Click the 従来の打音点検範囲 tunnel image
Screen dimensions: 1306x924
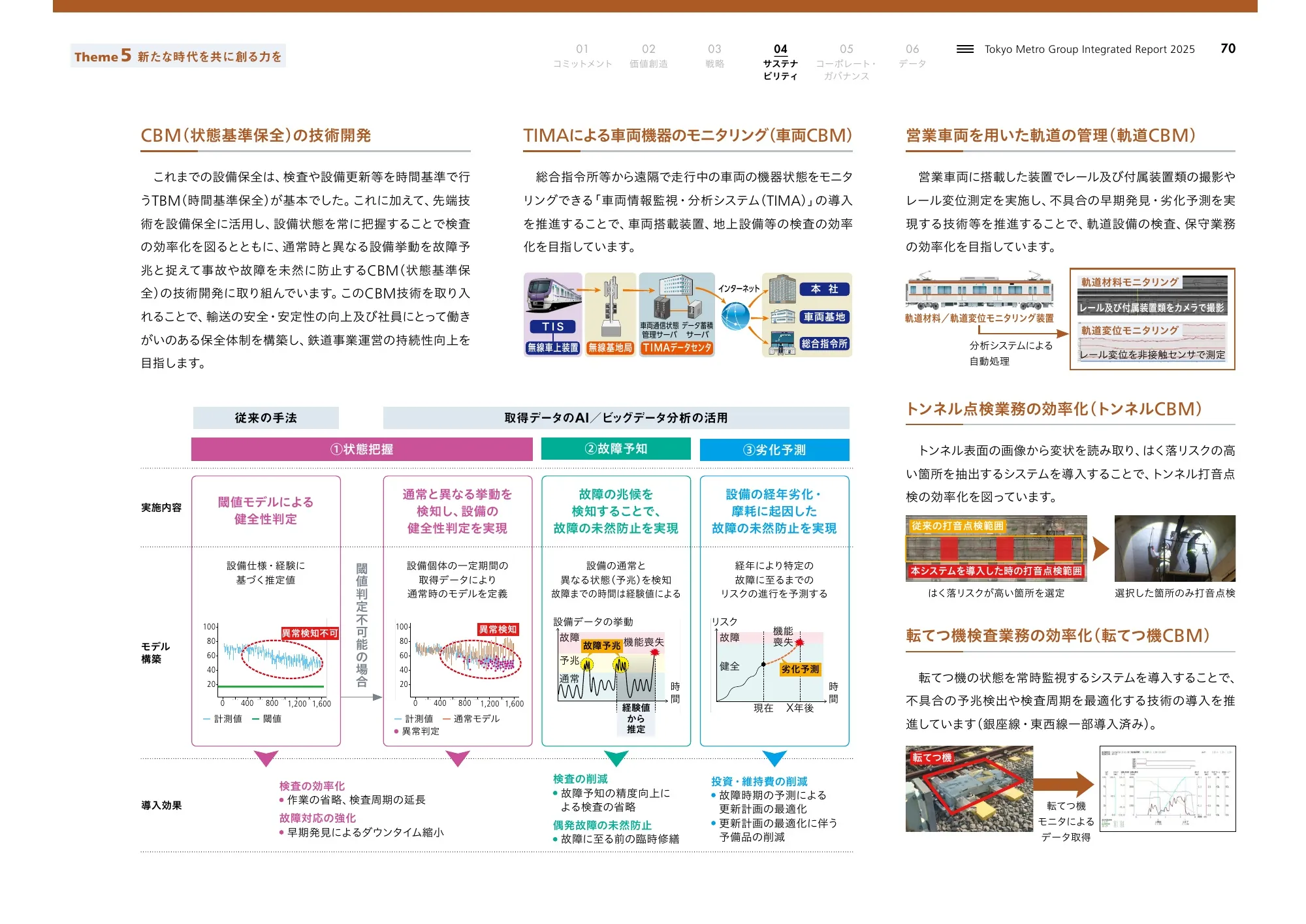point(996,548)
